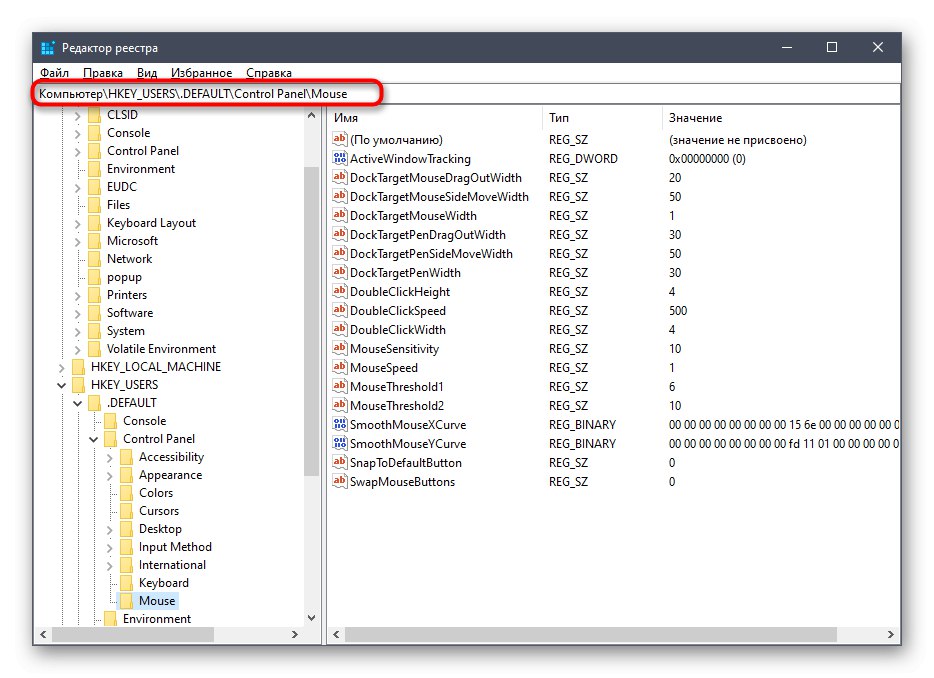Image resolution: width=934 pixels, height=678 pixels.
Task: Expand the Keyboard Layout key
Action: coord(77,223)
